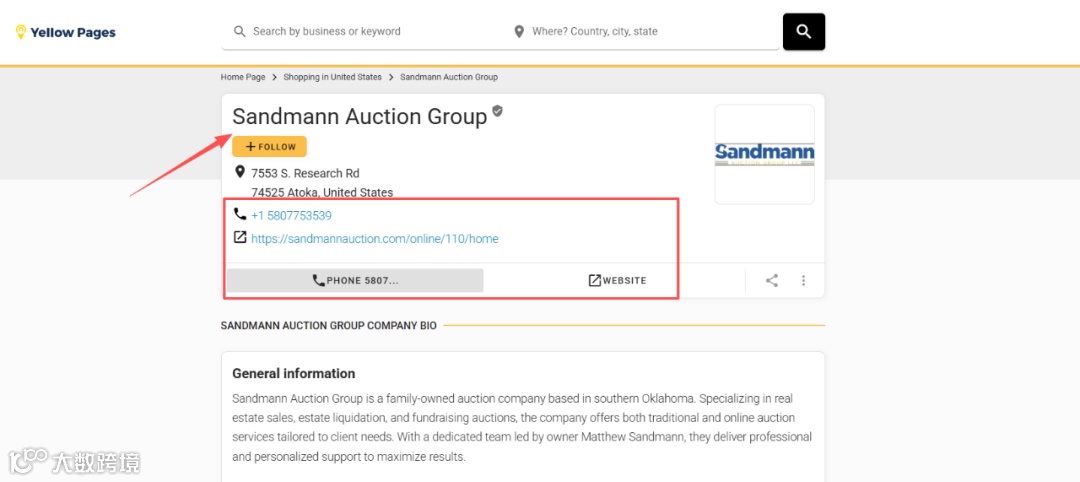The height and width of the screenshot is (482, 1080).
Task: Click the Yellow Pages logo
Action: click(66, 32)
